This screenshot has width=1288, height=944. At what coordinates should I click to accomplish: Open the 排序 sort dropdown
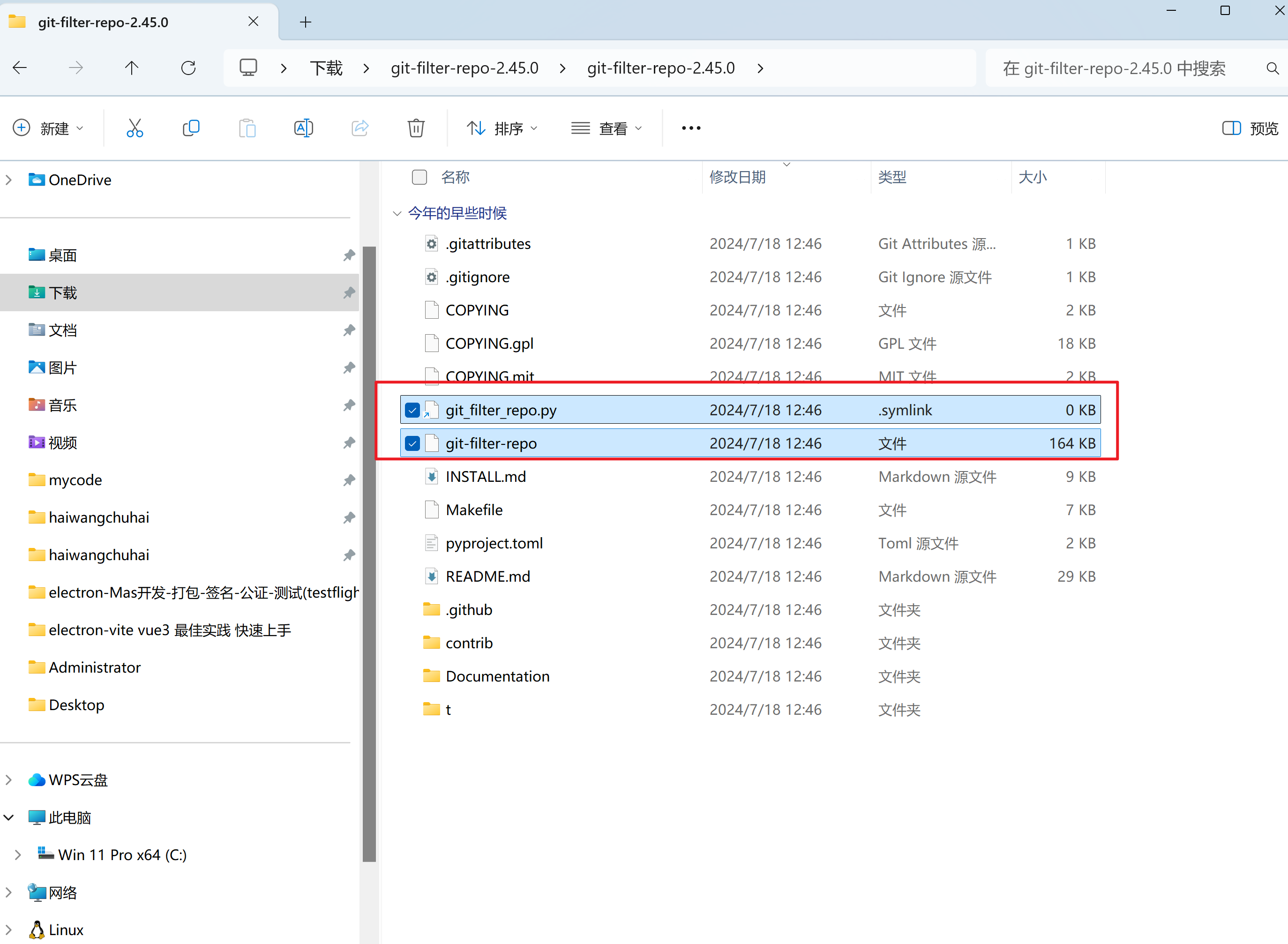[502, 128]
